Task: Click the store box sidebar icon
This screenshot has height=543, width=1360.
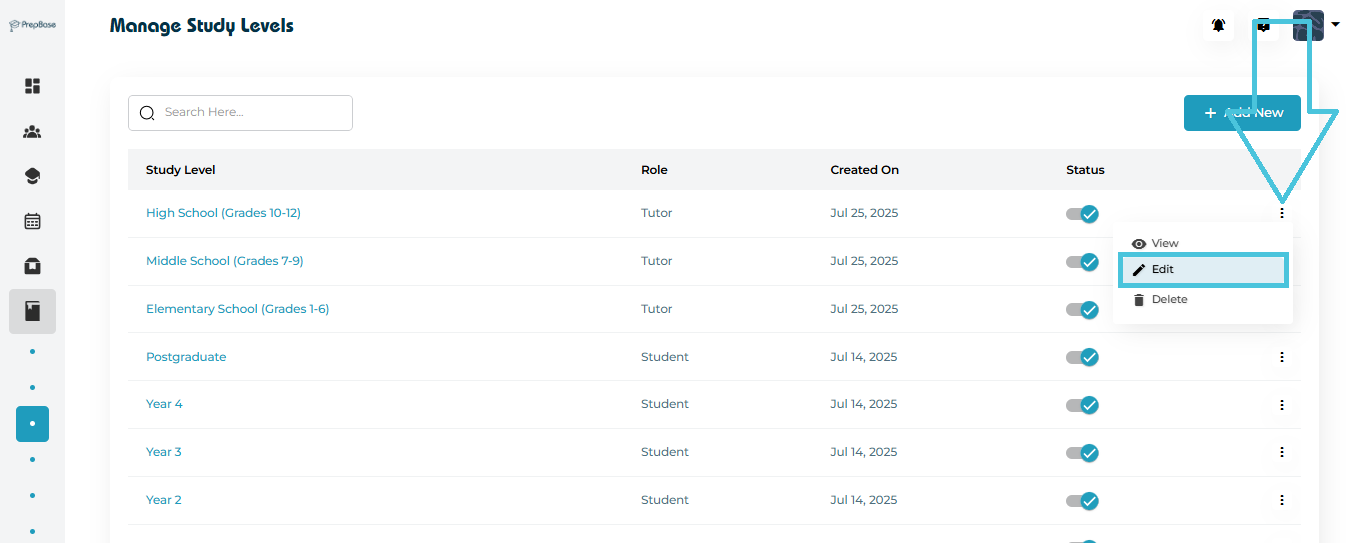Action: click(x=32, y=266)
